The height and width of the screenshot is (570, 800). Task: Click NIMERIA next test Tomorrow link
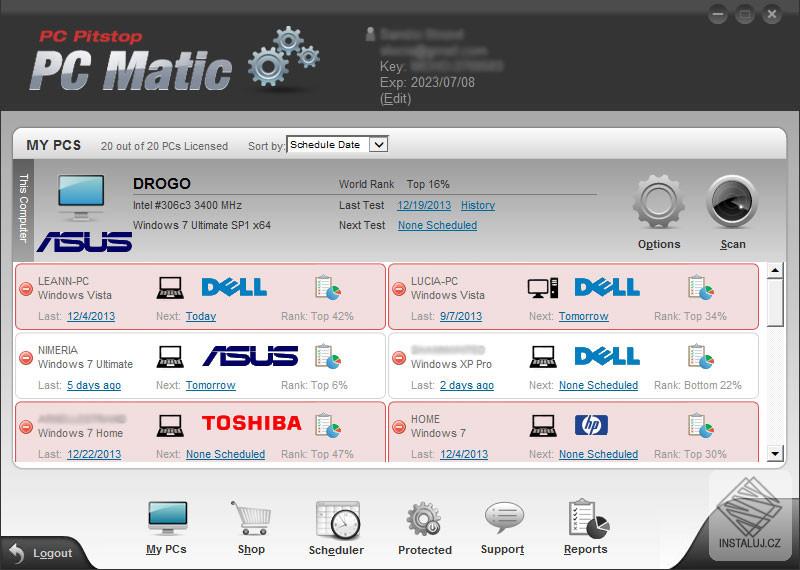(x=211, y=385)
